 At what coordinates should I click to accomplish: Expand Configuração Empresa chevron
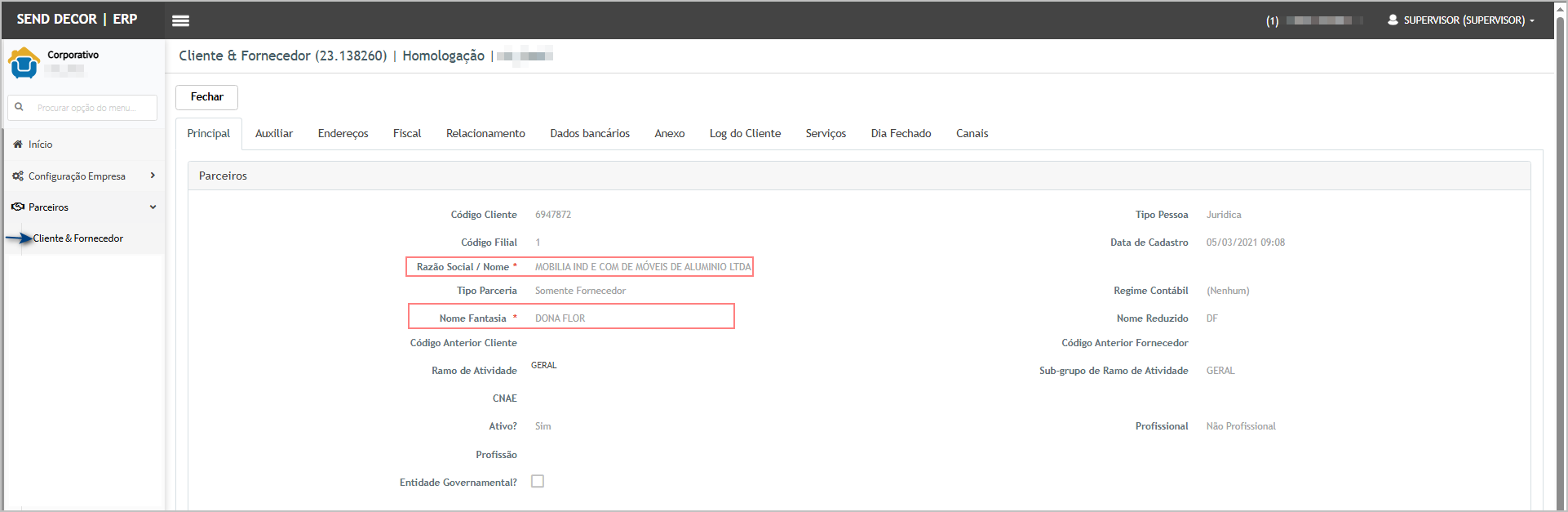(x=153, y=176)
